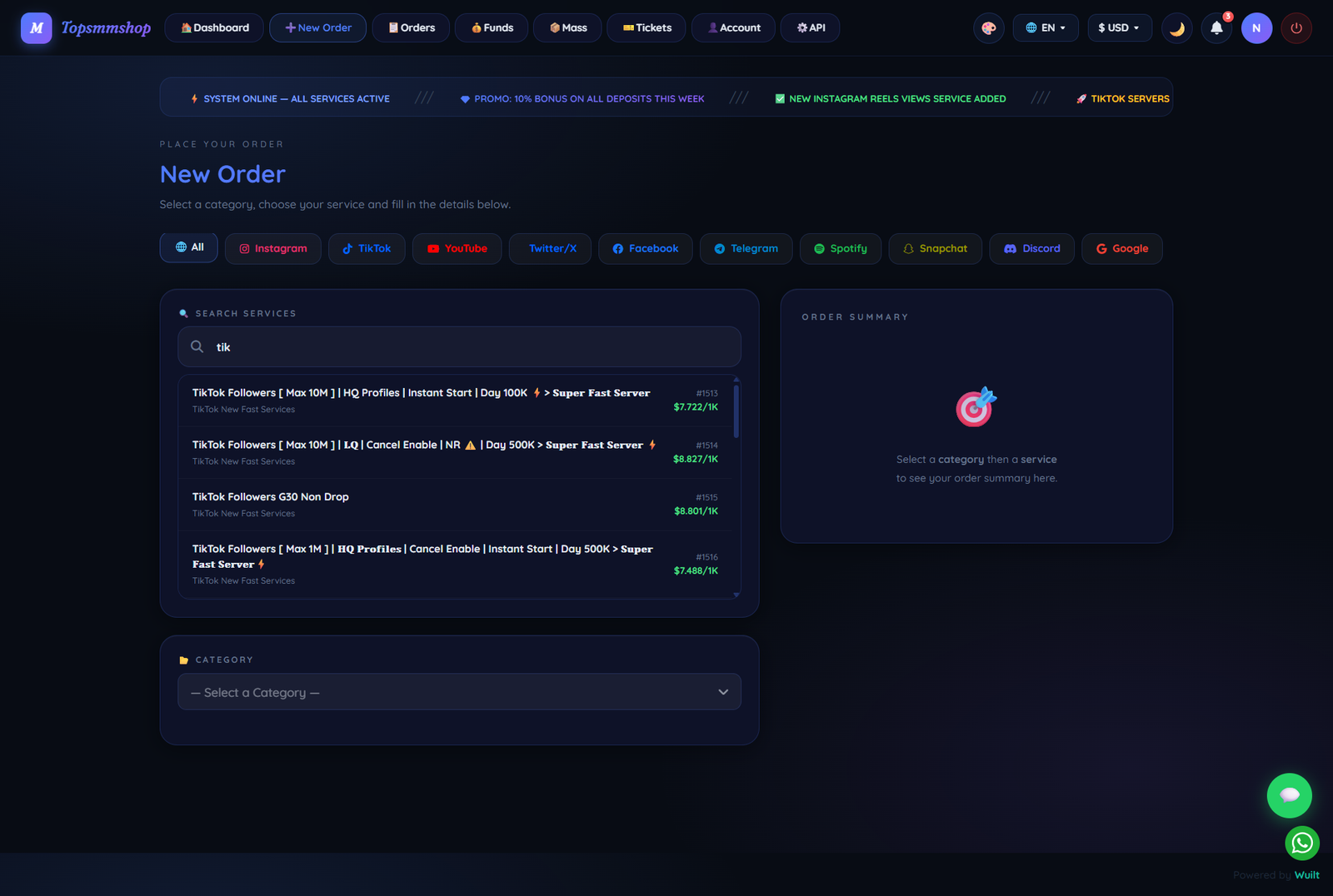
Task: Open the Funds page
Action: [492, 28]
